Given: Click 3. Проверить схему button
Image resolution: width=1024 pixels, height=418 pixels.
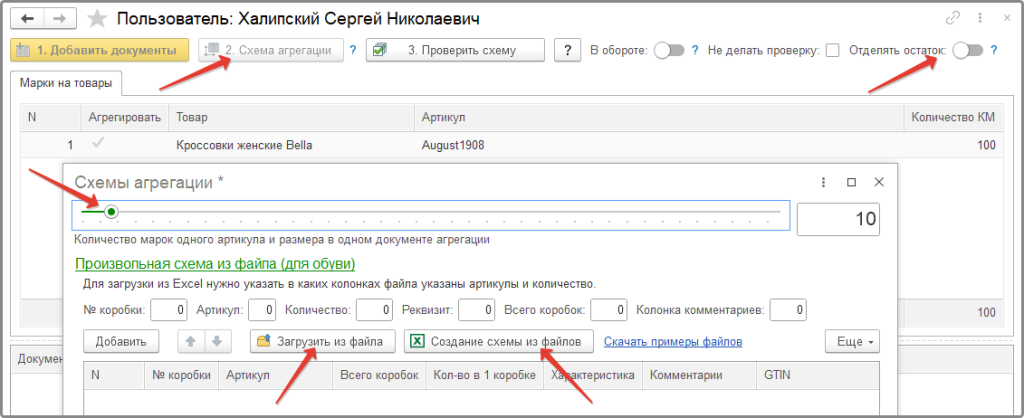Looking at the screenshot, I should point(455,50).
